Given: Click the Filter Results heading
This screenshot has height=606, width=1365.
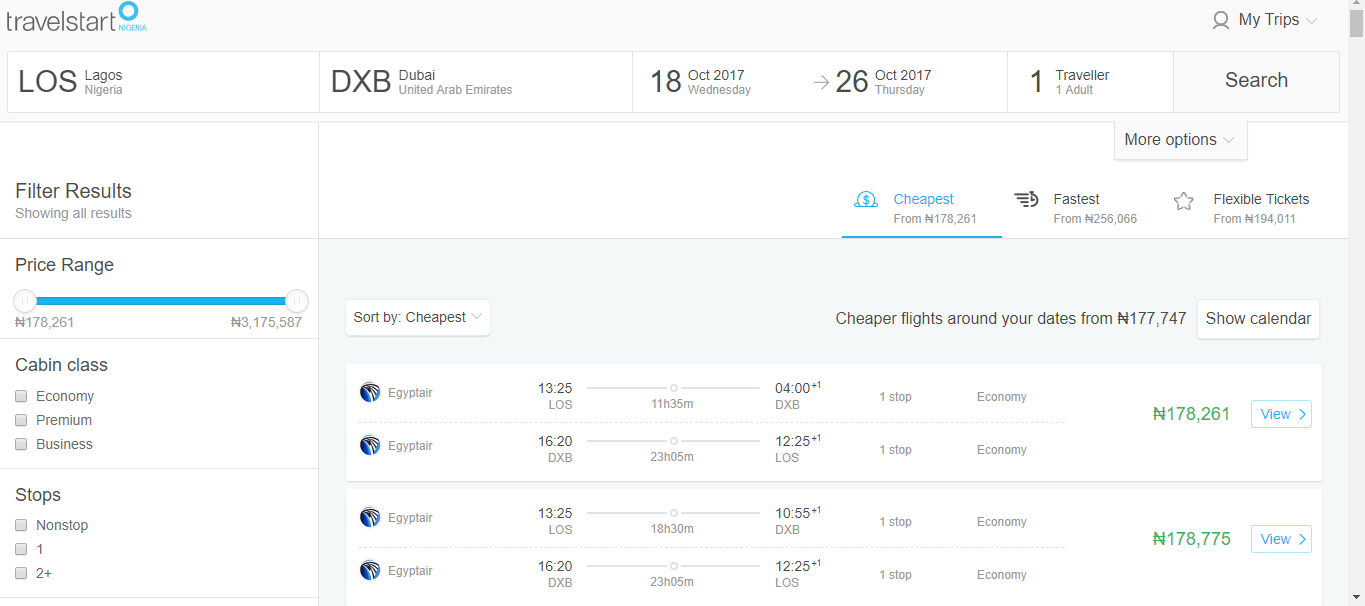Looking at the screenshot, I should click(73, 191).
